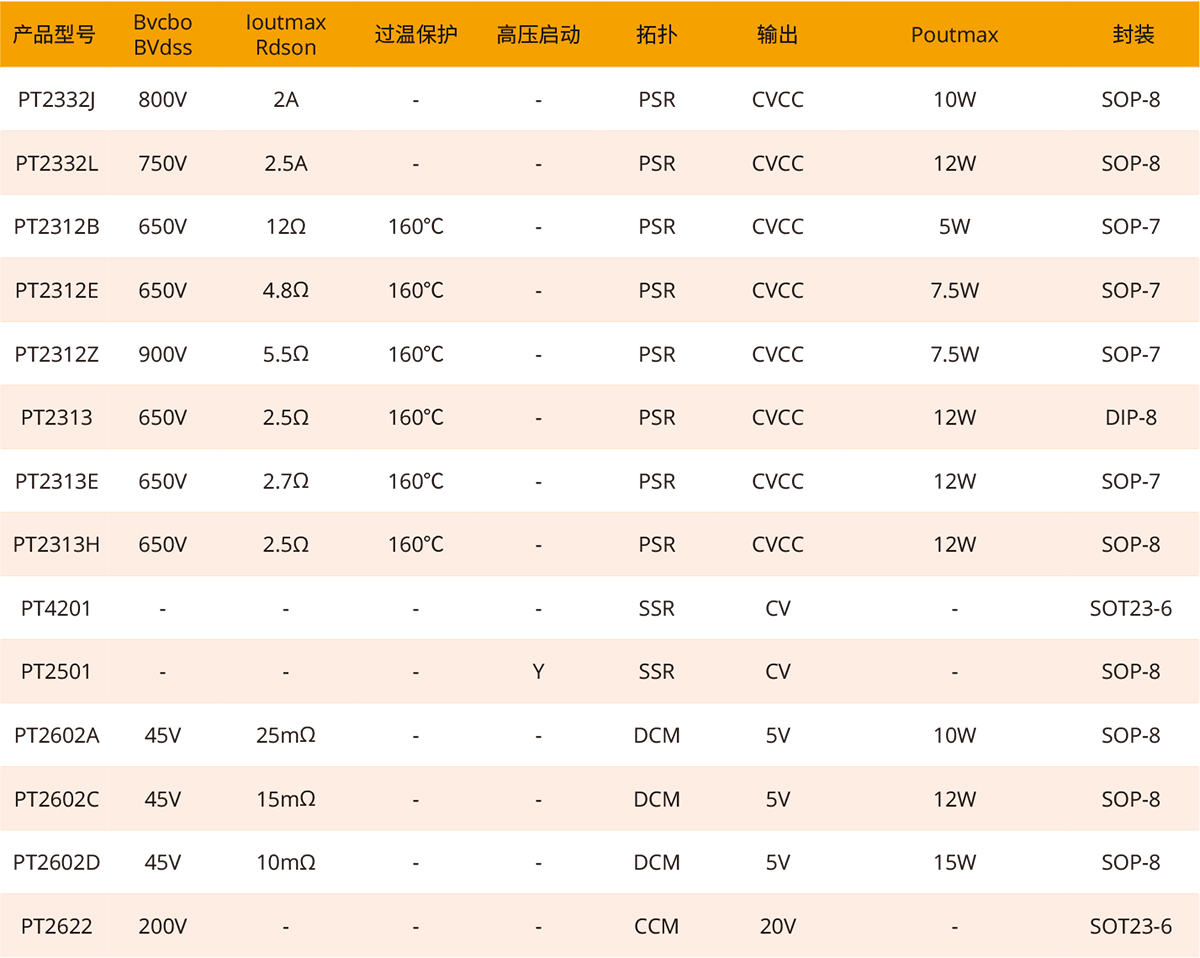Select the PT2602D model name
1200x958 pixels.
[56, 862]
